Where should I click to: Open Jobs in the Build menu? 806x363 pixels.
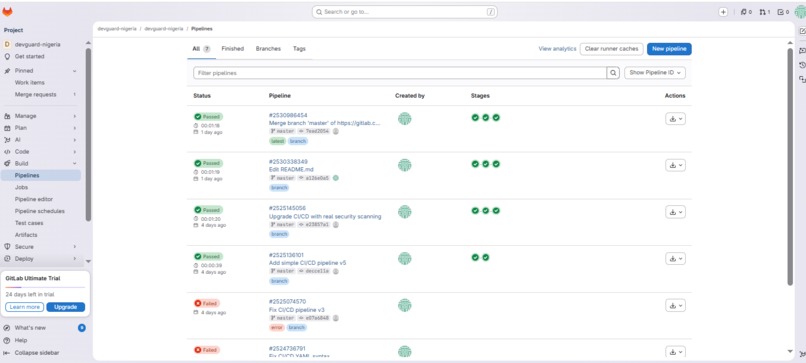tap(41, 187)
